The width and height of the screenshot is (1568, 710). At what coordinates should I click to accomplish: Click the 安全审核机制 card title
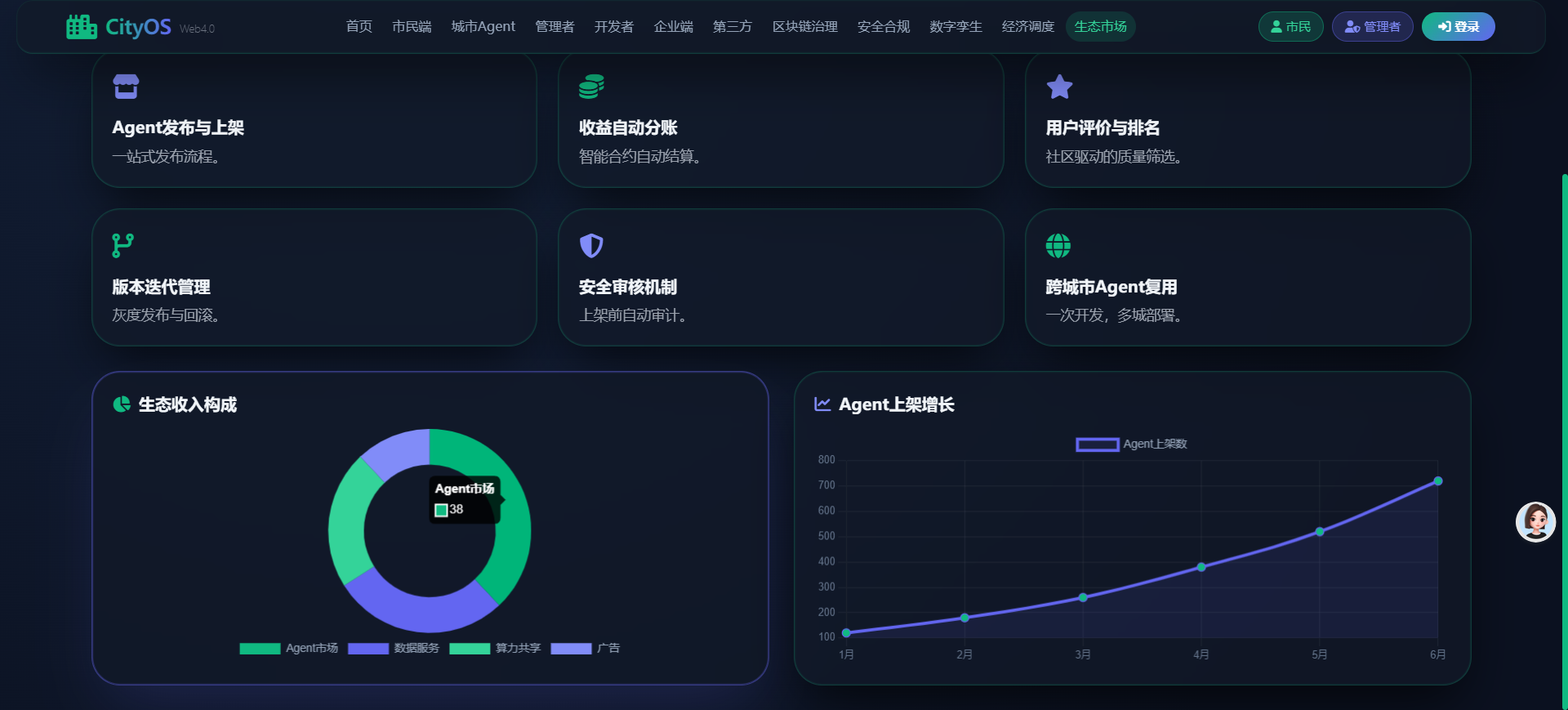click(628, 287)
